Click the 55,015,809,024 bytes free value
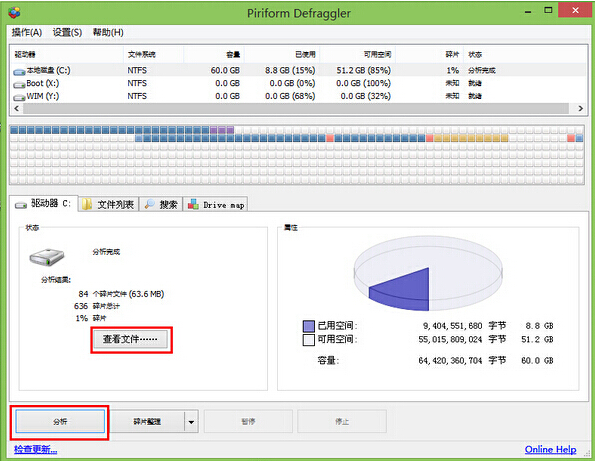595x461 pixels. coord(450,340)
